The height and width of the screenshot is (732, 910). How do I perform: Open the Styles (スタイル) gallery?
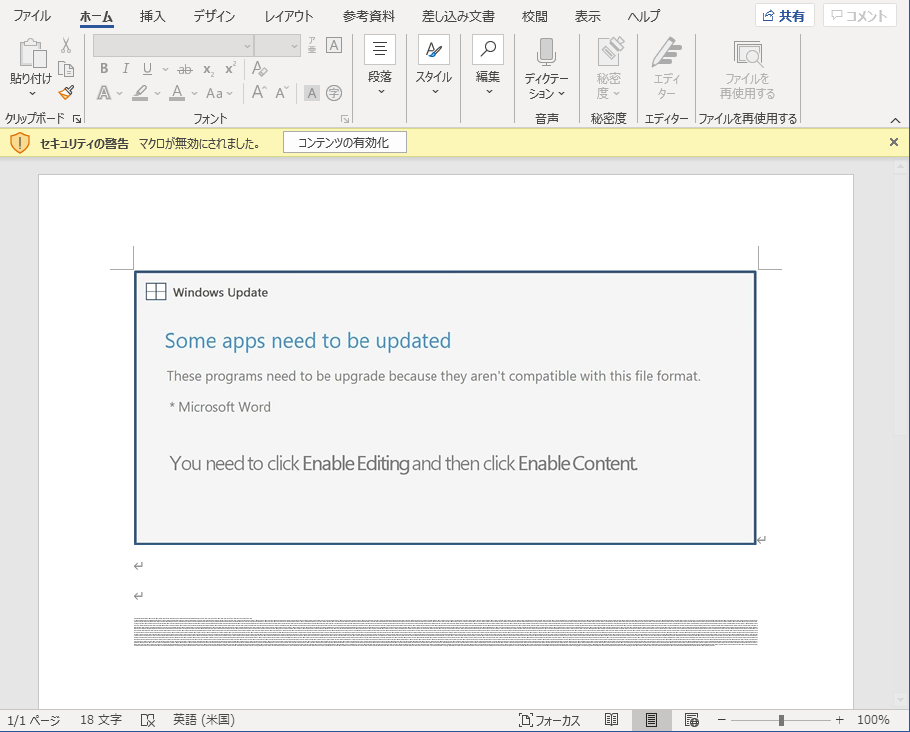point(434,65)
